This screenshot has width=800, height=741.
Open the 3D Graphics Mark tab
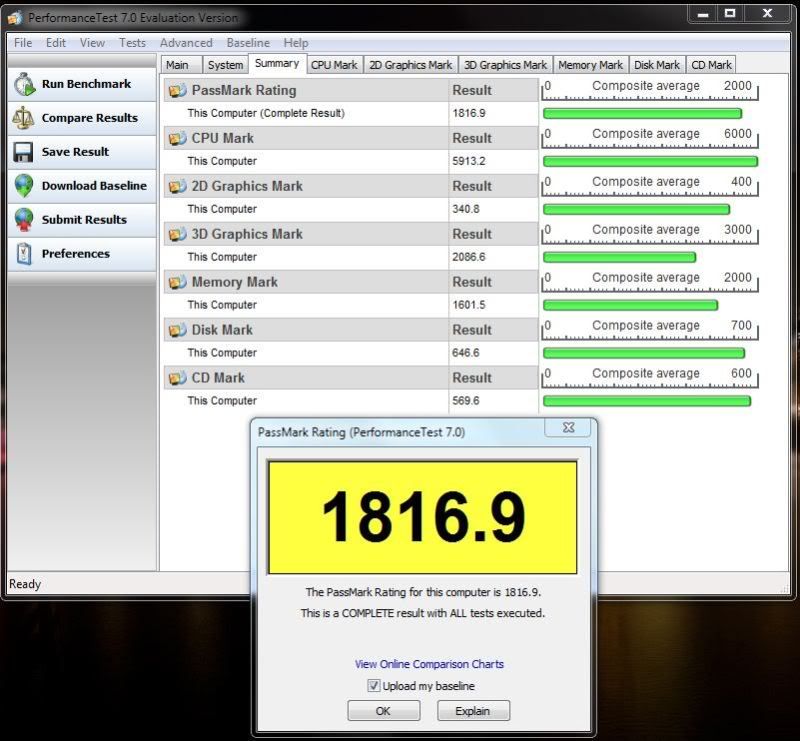click(506, 65)
